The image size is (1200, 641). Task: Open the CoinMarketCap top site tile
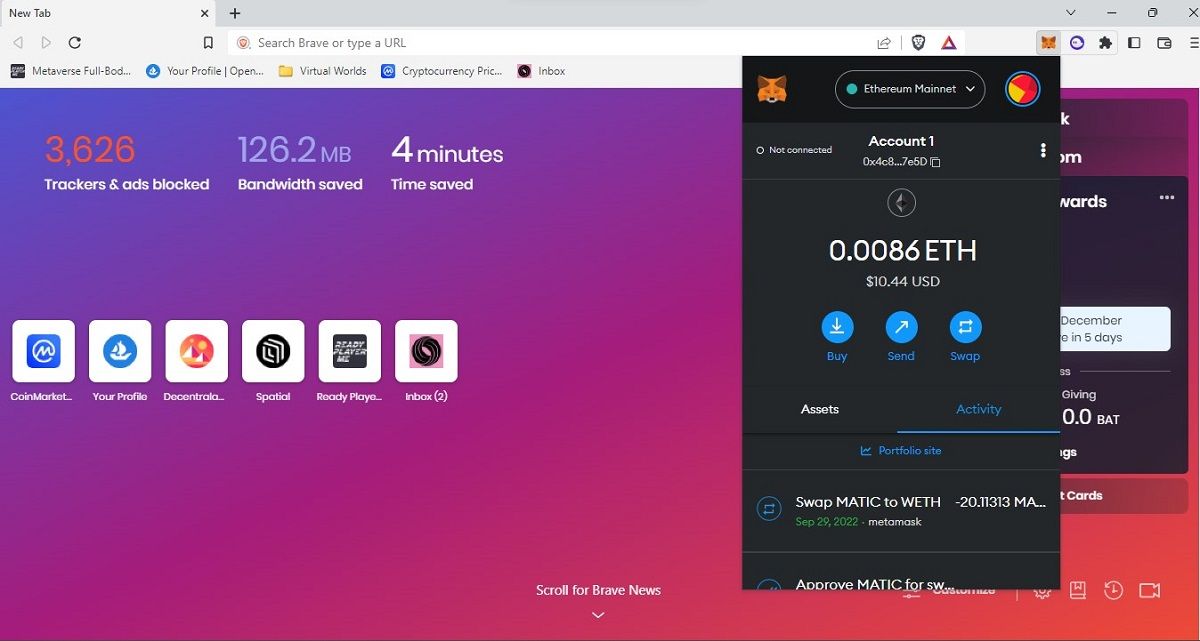point(43,351)
